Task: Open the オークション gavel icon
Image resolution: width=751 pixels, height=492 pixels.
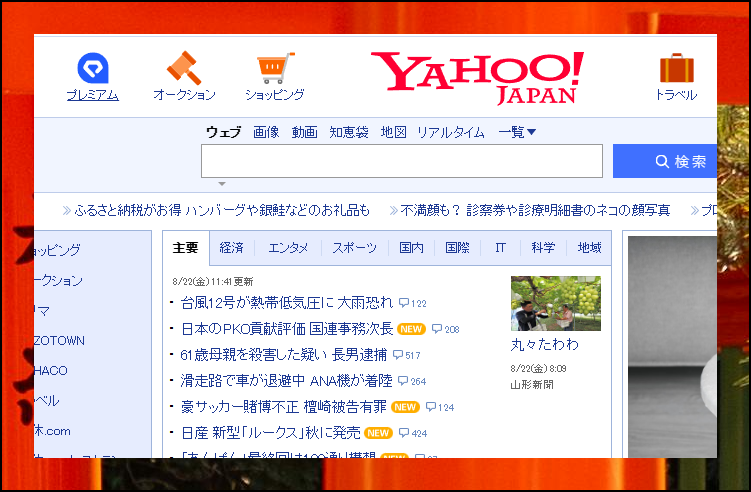Action: pyautogui.click(x=184, y=68)
